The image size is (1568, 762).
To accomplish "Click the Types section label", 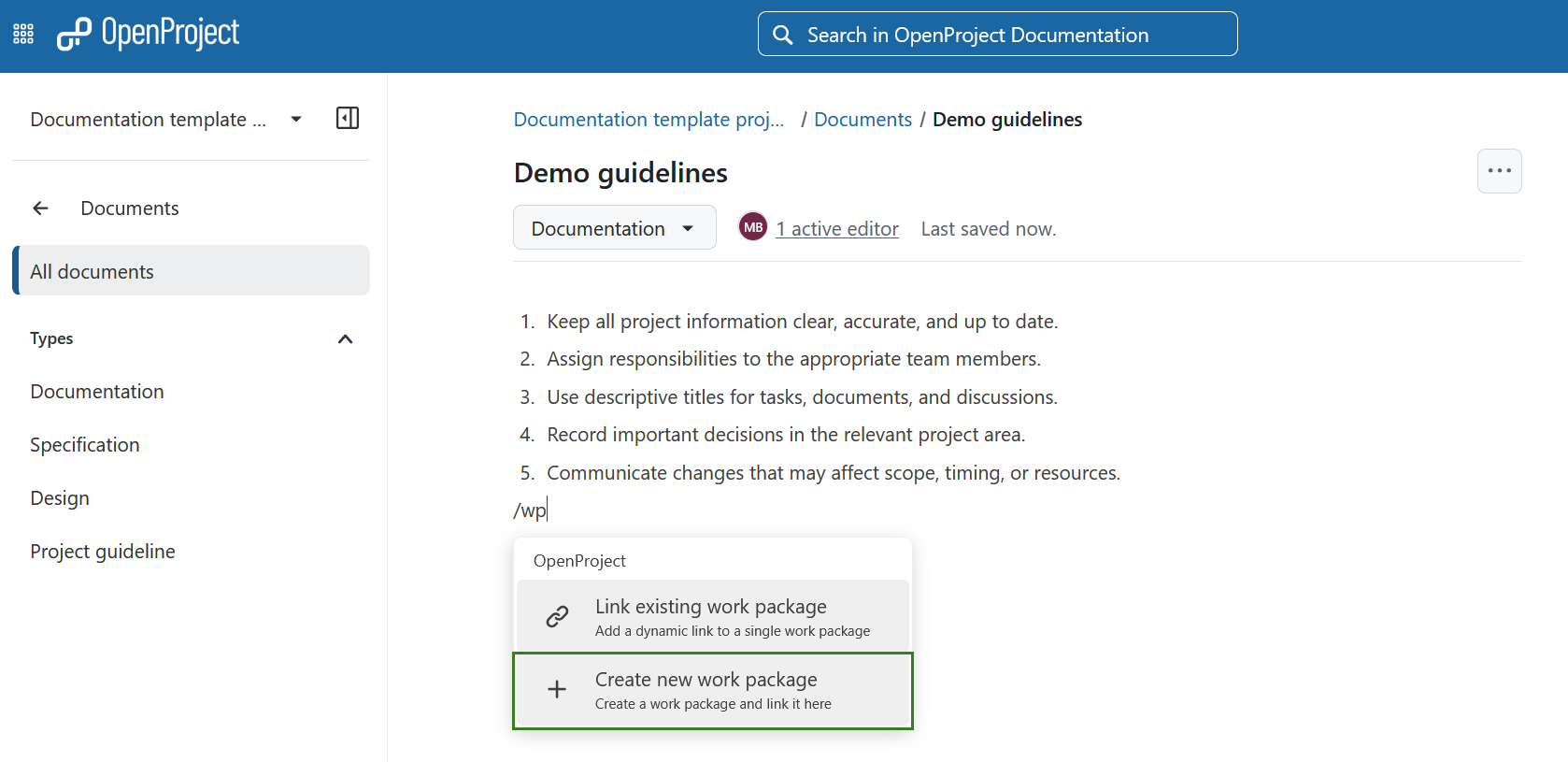I will click(51, 338).
